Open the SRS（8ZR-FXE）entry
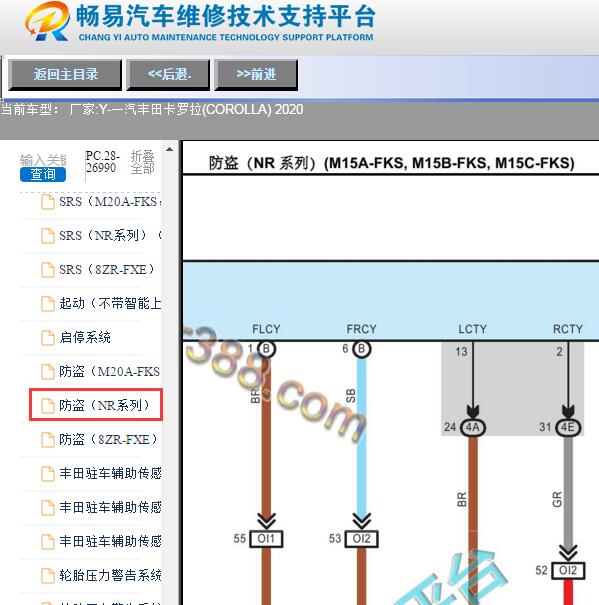 tap(107, 269)
